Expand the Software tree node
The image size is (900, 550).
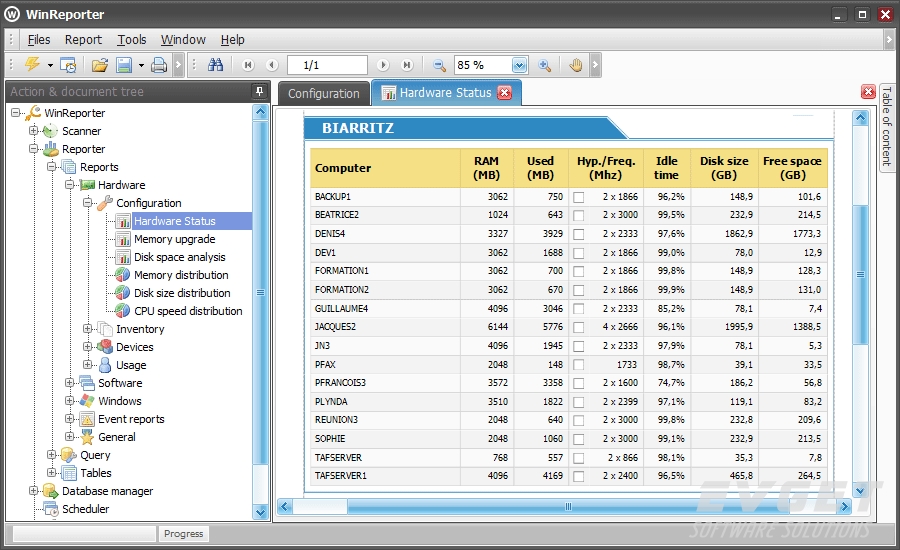69,382
